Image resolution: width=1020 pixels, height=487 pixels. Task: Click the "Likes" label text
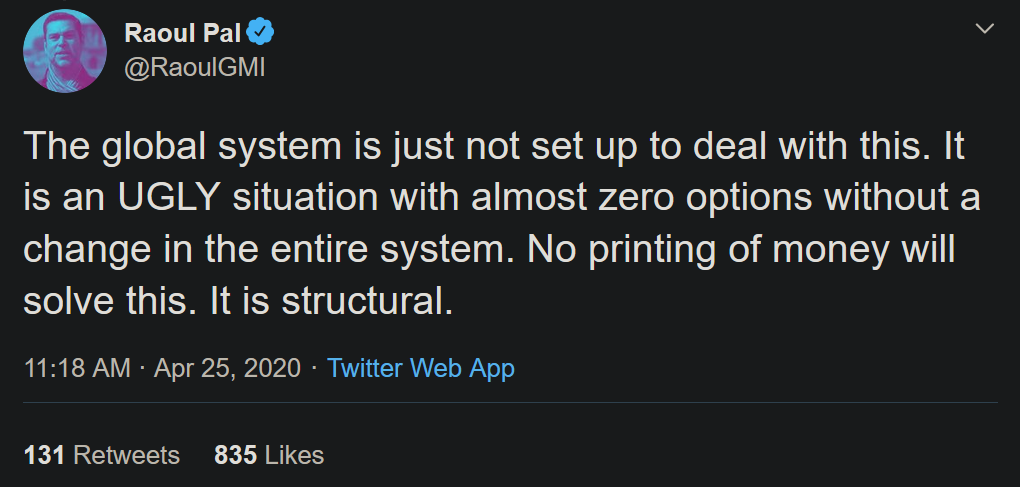[x=296, y=455]
